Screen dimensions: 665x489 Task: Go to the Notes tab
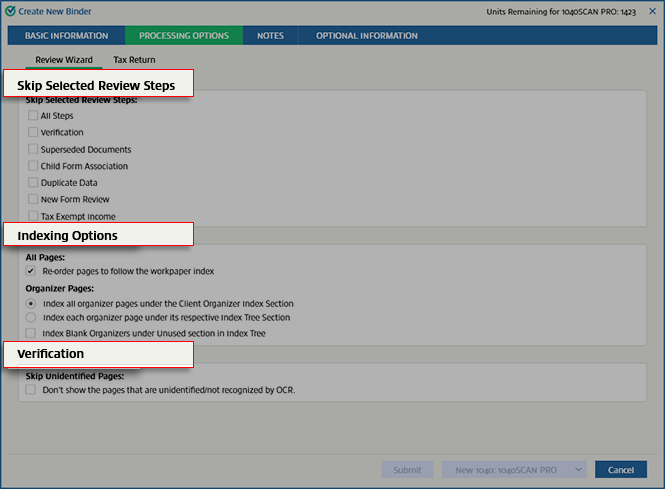pyautogui.click(x=270, y=36)
